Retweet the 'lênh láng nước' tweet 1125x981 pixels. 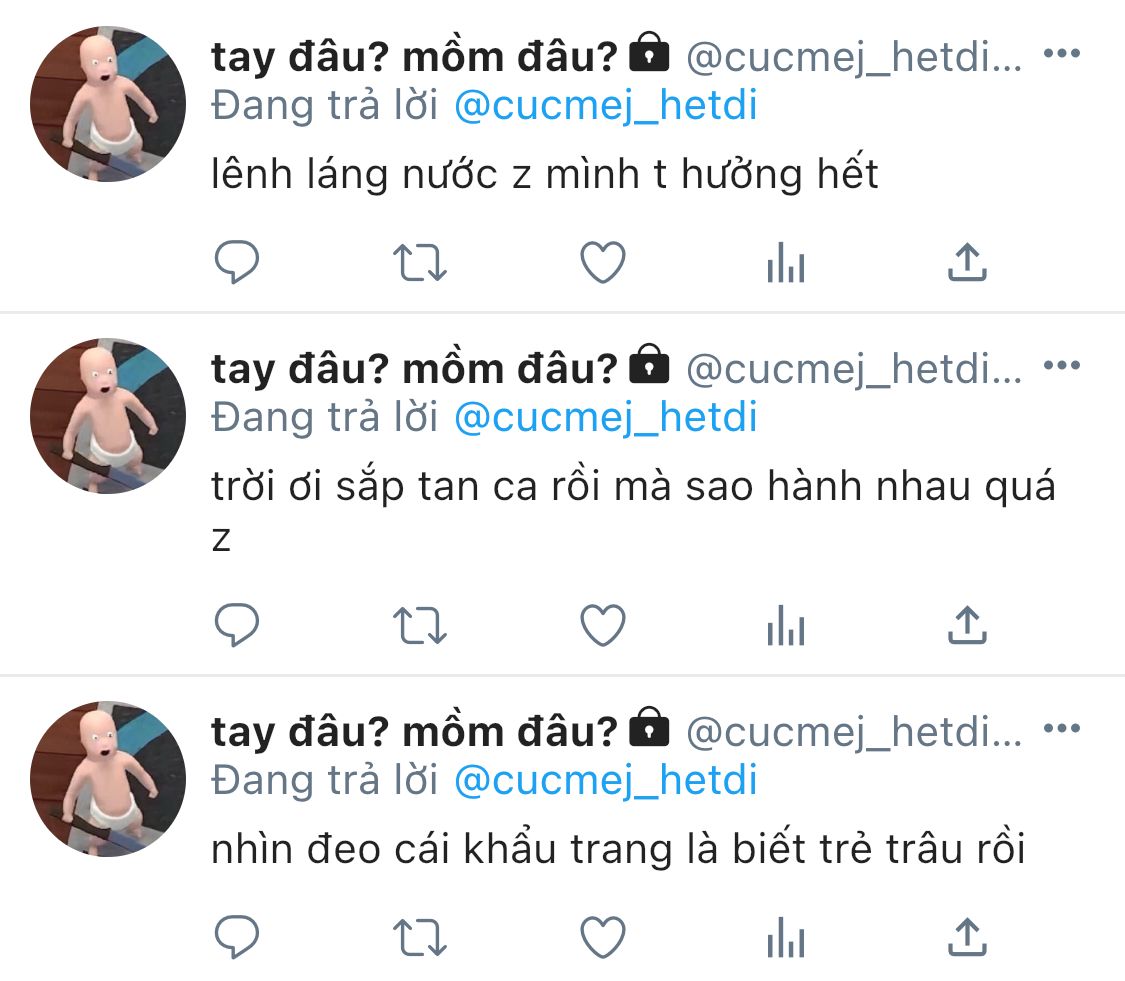click(419, 263)
